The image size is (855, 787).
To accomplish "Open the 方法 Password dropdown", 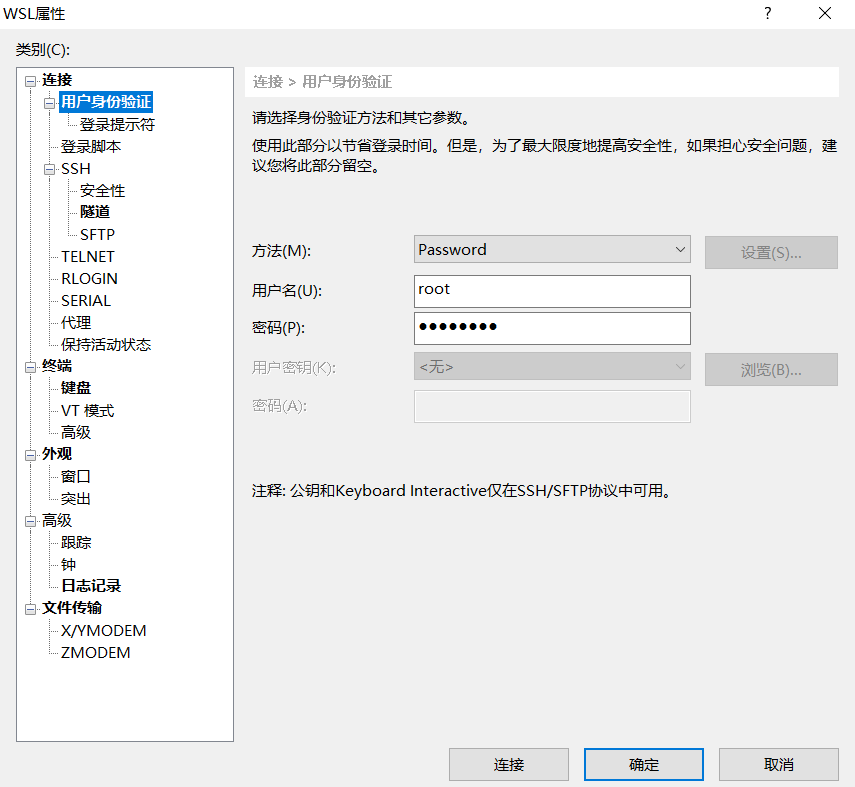I will 680,249.
